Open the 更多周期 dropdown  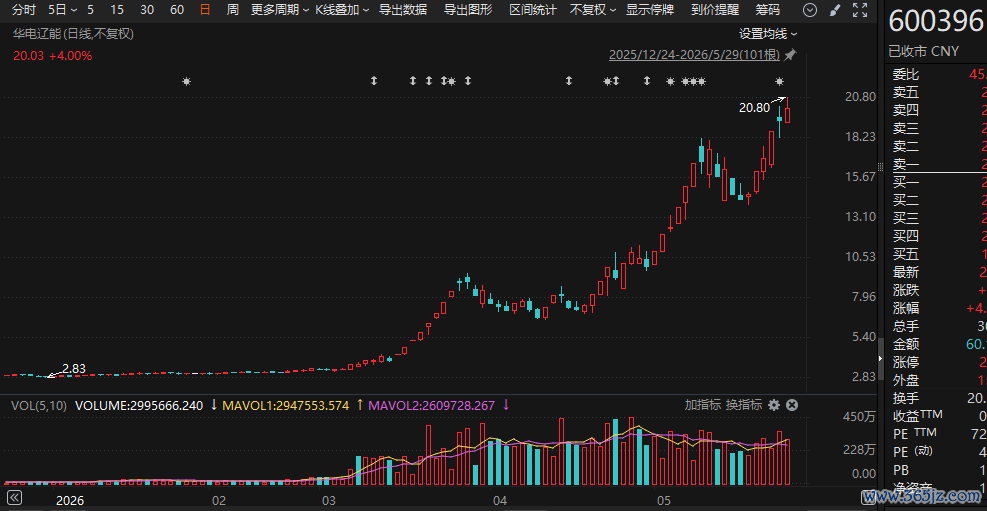[x=280, y=9]
